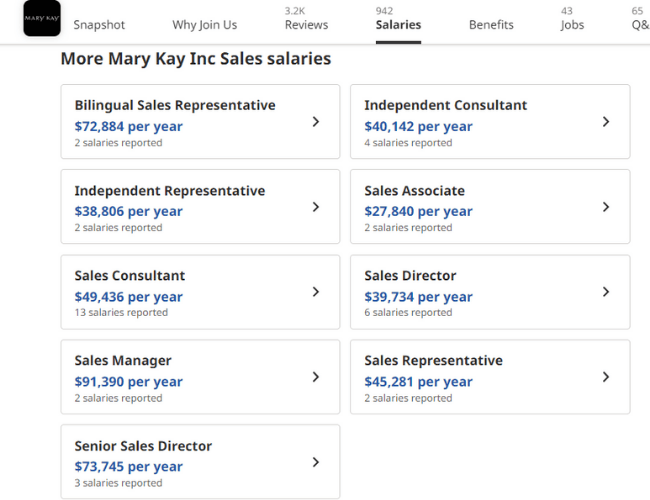Viewport: 650px width, 500px height.
Task: Expand Independent Representative chevron arrow
Action: tap(316, 207)
